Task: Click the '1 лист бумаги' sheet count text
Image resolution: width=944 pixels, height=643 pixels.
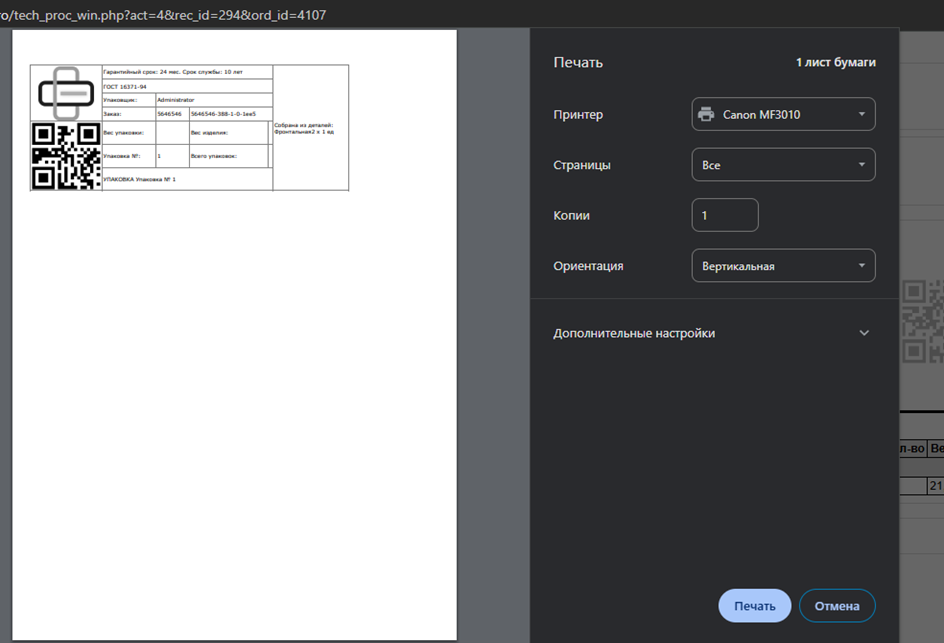Action: (835, 62)
